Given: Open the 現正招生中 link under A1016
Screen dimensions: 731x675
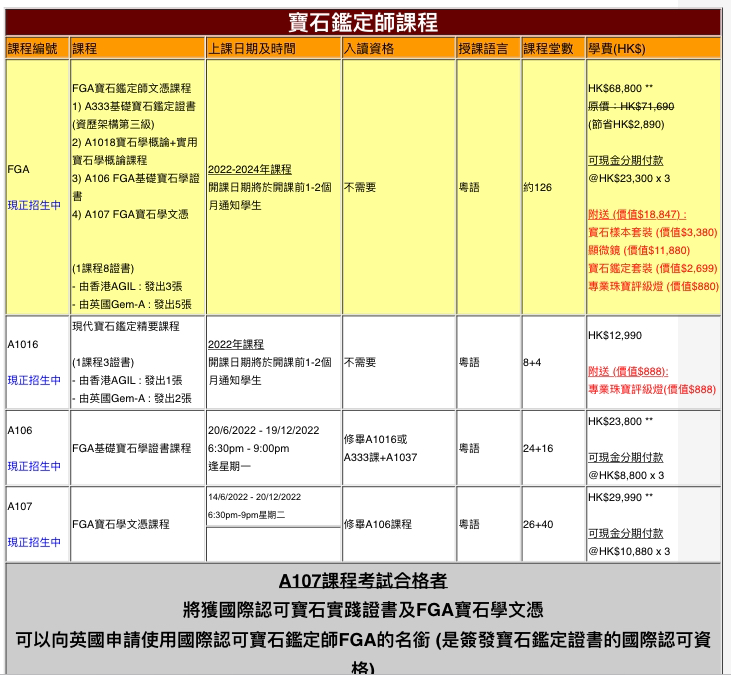Looking at the screenshot, I should (x=34, y=380).
